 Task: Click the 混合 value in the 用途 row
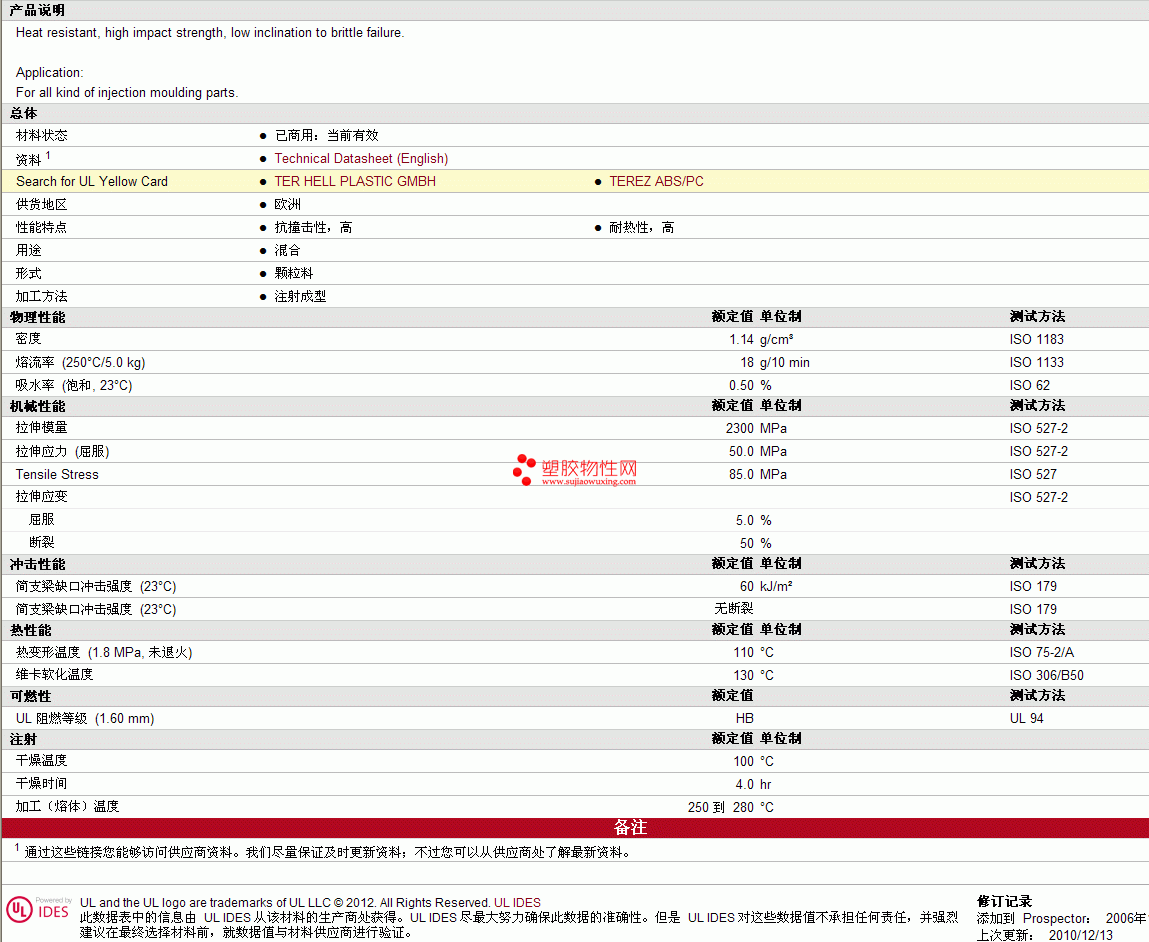pyautogui.click(x=288, y=251)
